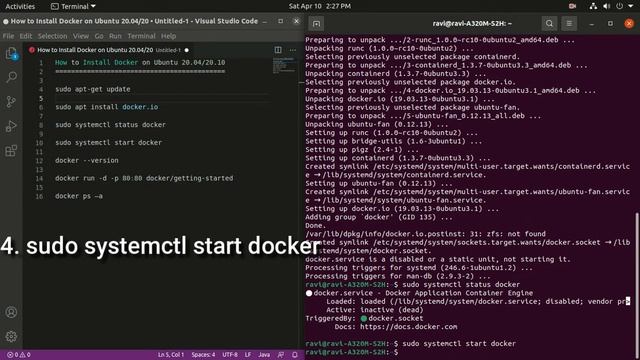Screen dimensions: 640x360
Task: Change language mode Java
Action: (264, 355)
